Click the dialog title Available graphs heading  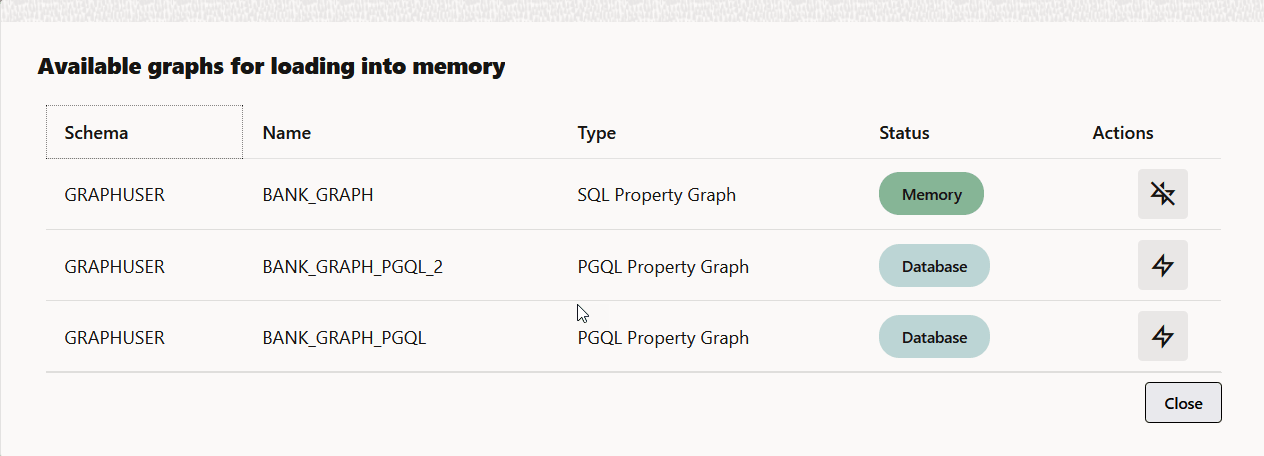pos(271,67)
